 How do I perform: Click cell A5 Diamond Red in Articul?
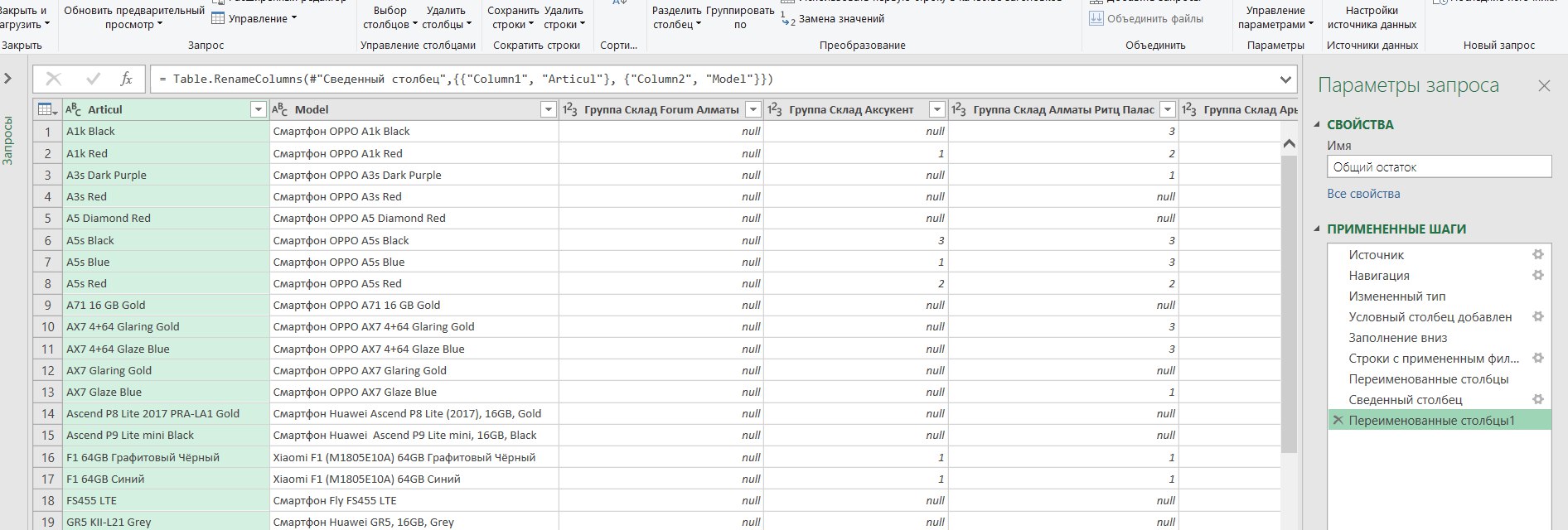166,219
